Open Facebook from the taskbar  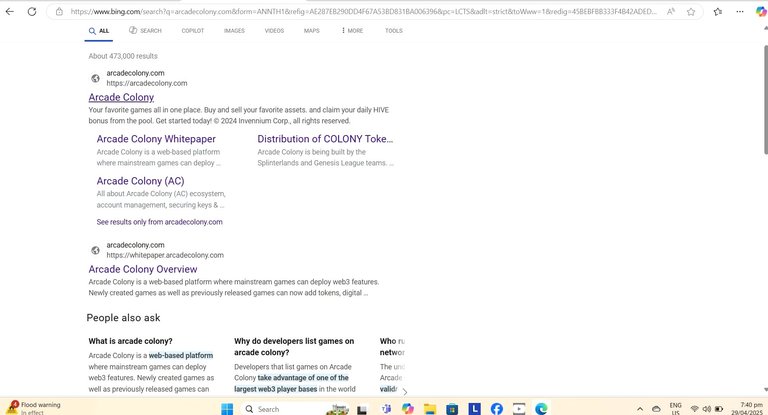coord(497,409)
